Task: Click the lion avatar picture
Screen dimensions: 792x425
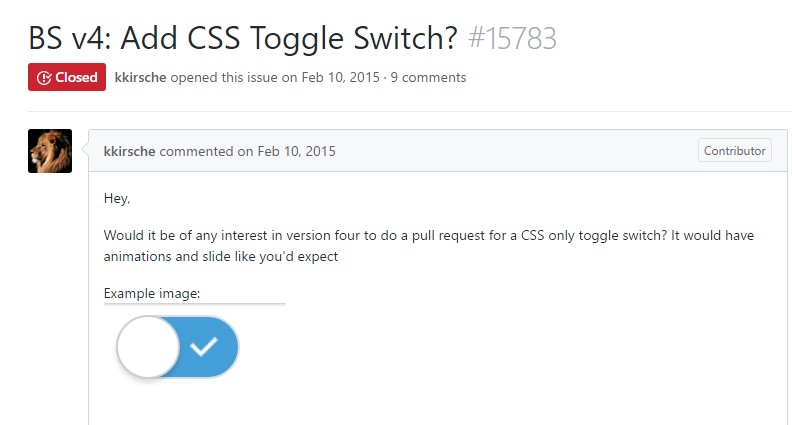Action: [x=50, y=151]
